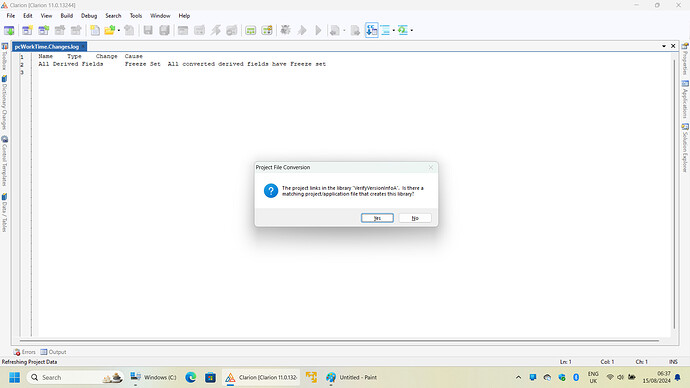Click the 'Name' header text on line 1
The height and width of the screenshot is (388, 690).
click(45, 56)
